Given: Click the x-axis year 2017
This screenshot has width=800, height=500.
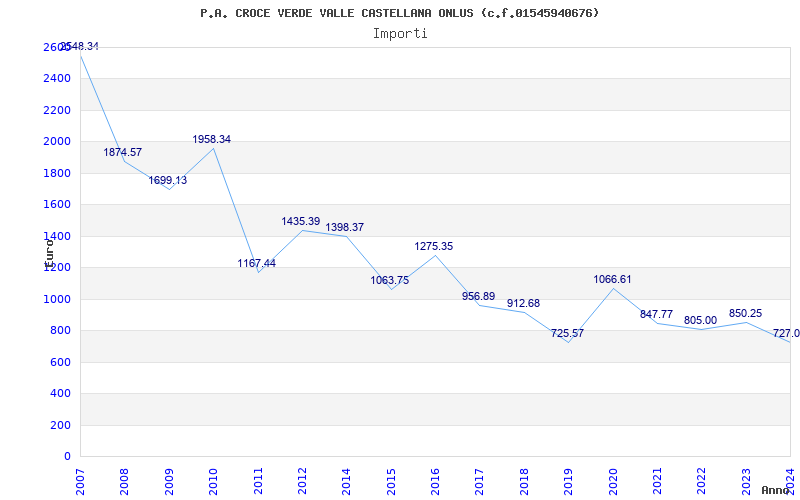Looking at the screenshot, I should tap(480, 481).
